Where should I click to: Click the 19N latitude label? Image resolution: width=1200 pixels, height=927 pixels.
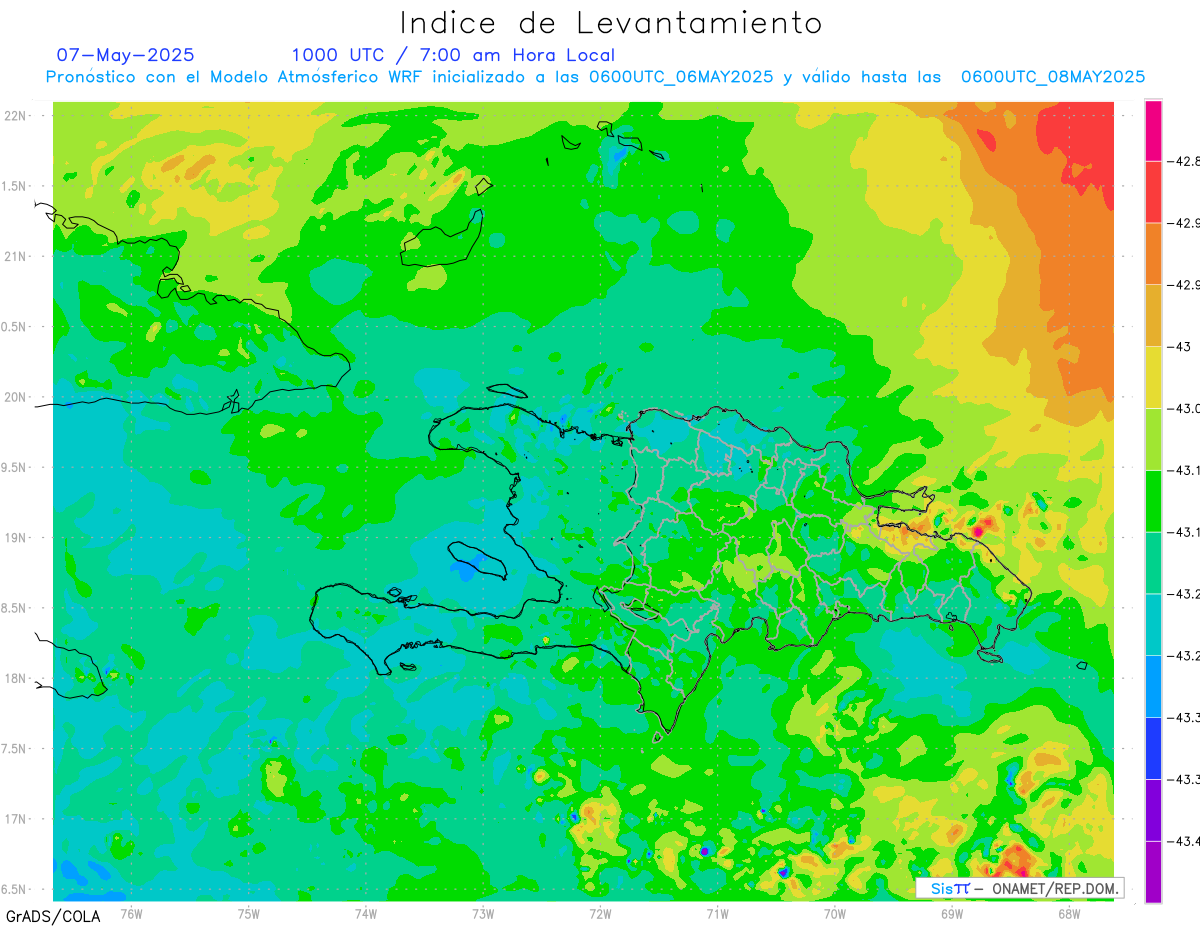pyautogui.click(x=17, y=538)
